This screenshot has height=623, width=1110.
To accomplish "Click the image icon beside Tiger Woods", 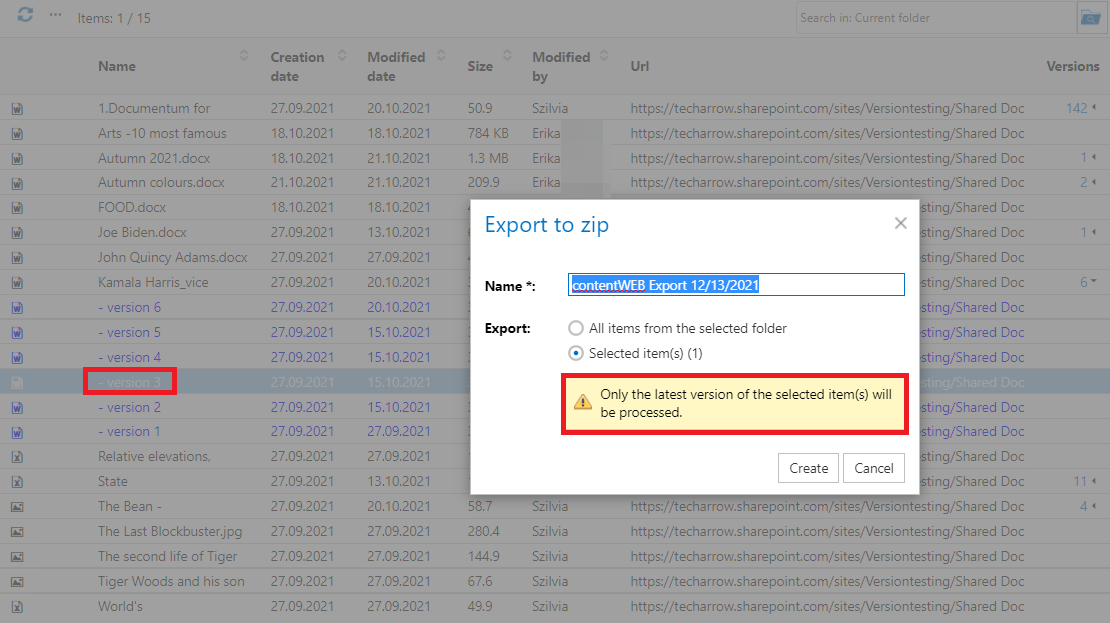I will 17,582.
